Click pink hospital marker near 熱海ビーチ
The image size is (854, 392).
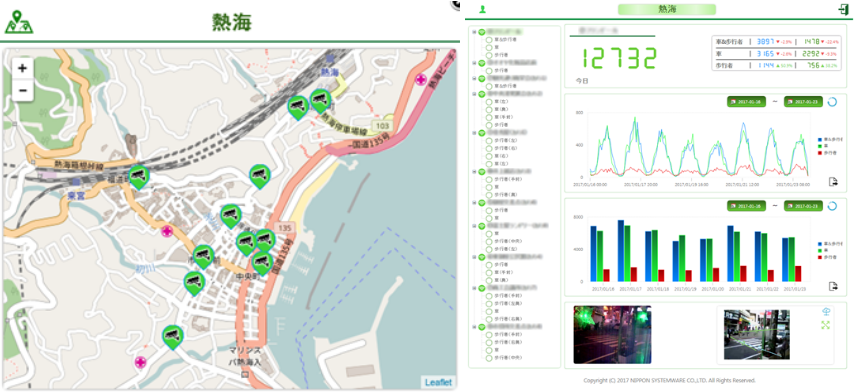point(420,79)
